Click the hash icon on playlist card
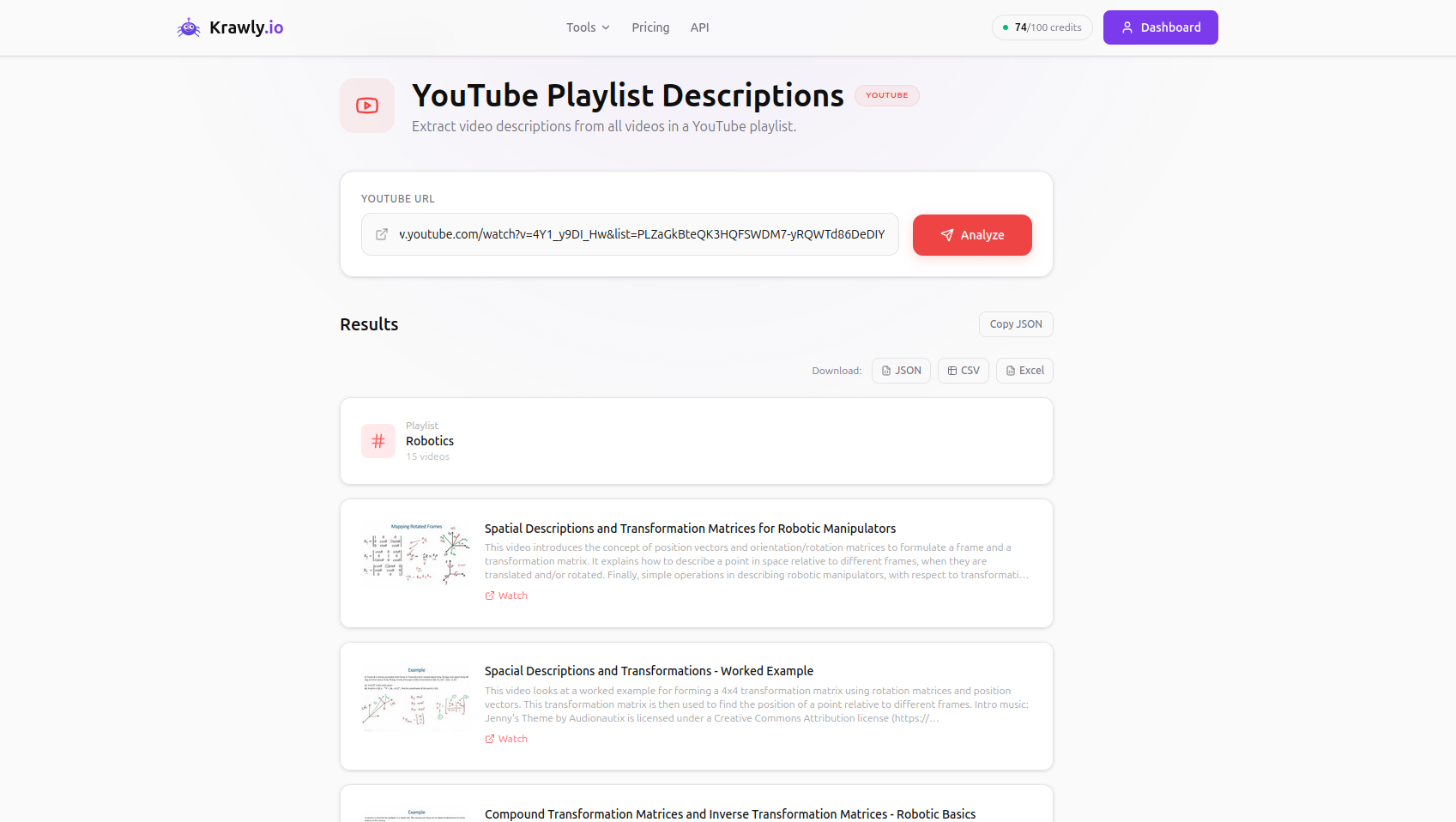The image size is (1456, 822). coord(378,441)
